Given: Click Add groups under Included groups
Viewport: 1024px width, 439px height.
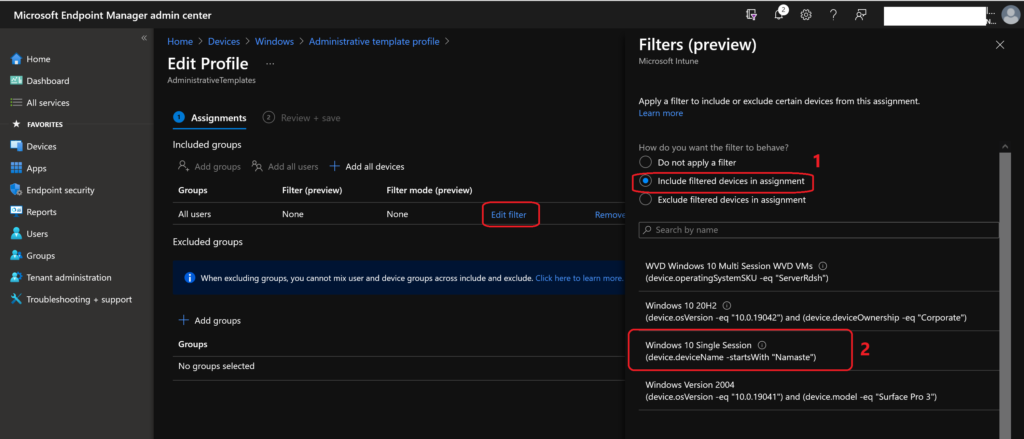Looking at the screenshot, I should (210, 167).
